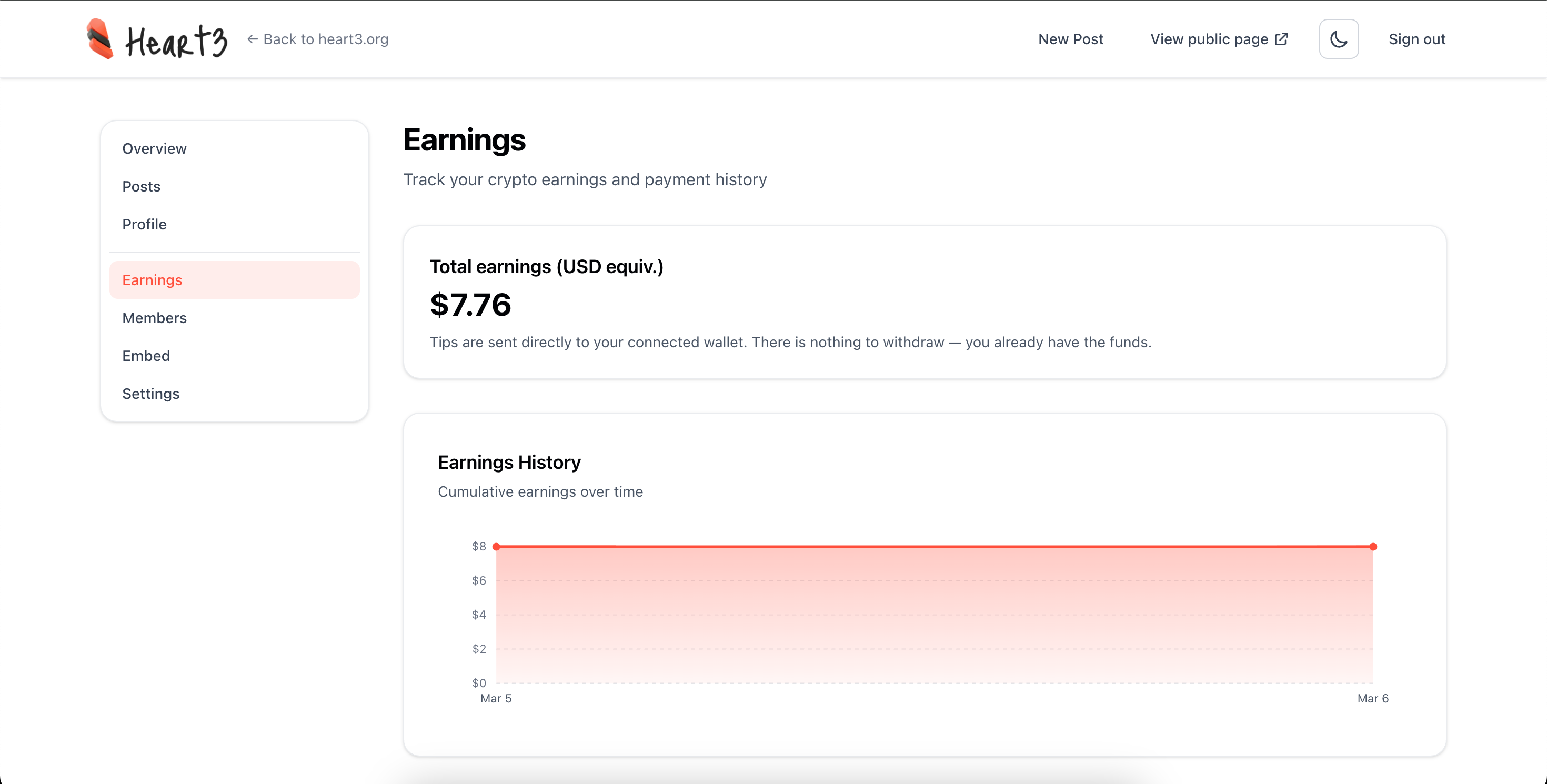Click the external link icon beside View public page
1547x784 pixels.
pyautogui.click(x=1282, y=39)
